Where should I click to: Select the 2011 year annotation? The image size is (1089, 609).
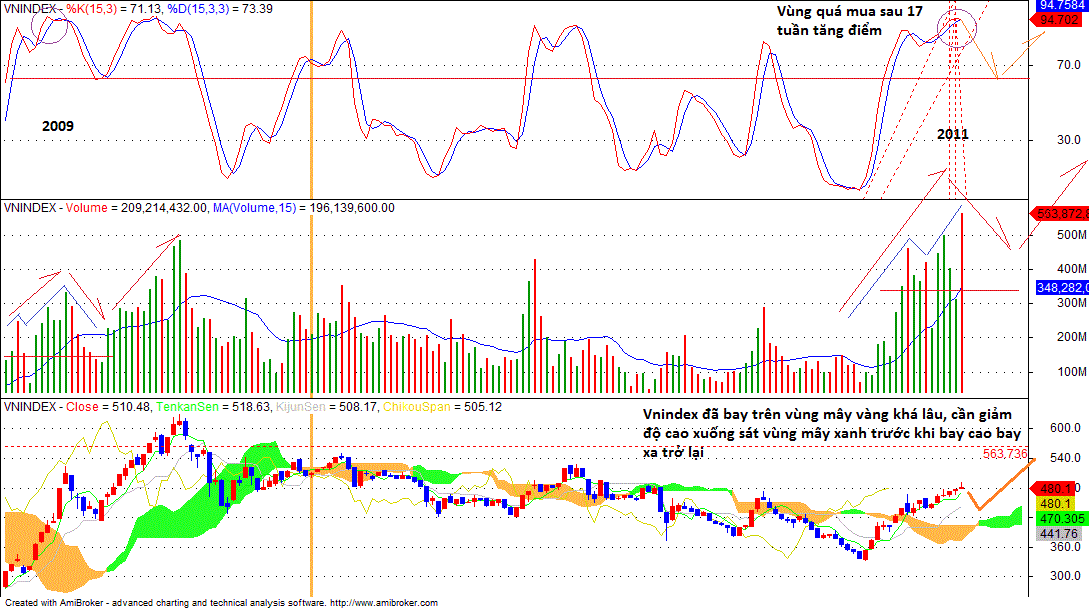tap(952, 134)
